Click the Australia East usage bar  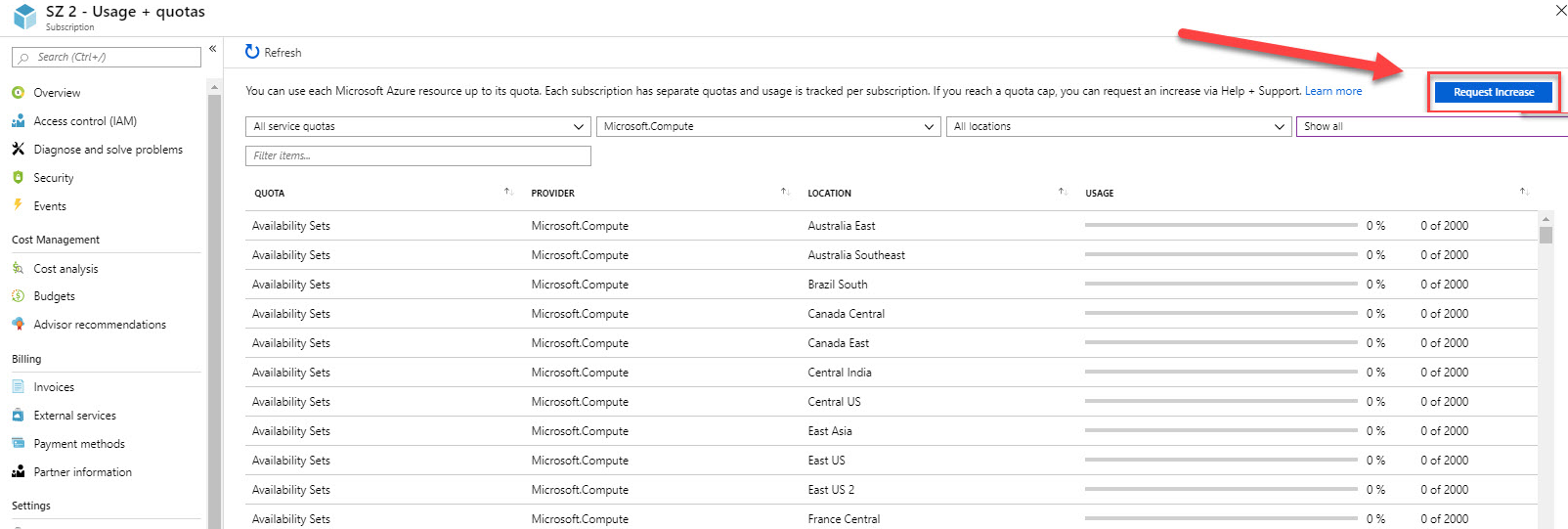[x=1221, y=225]
